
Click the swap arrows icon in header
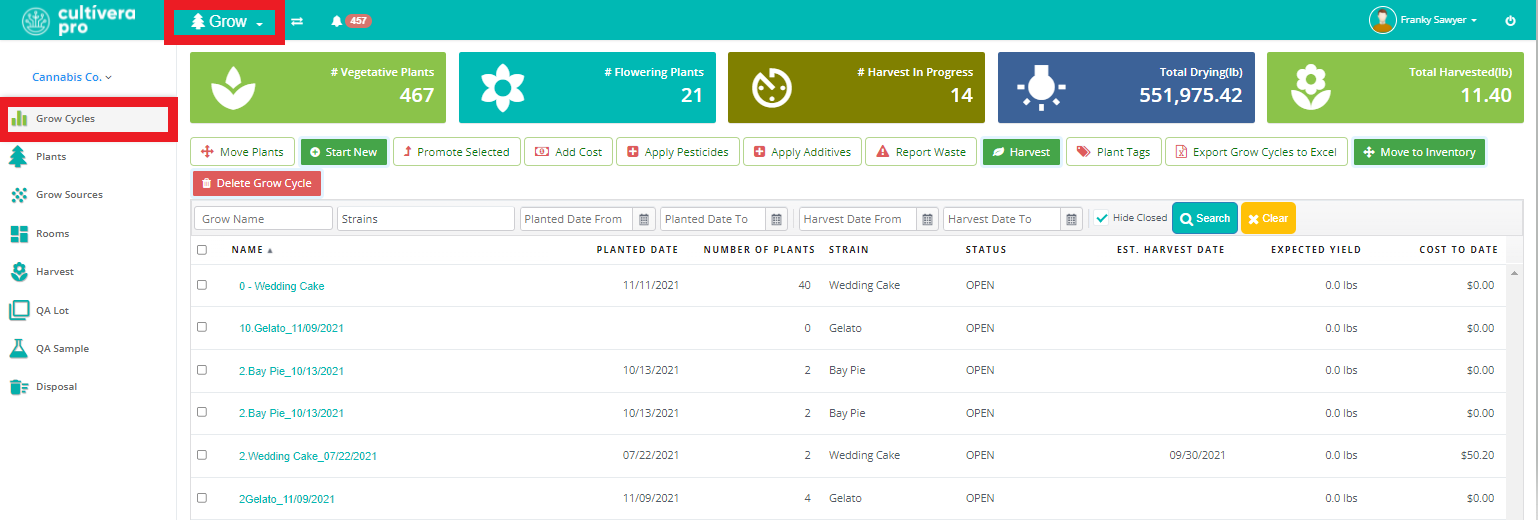[297, 21]
